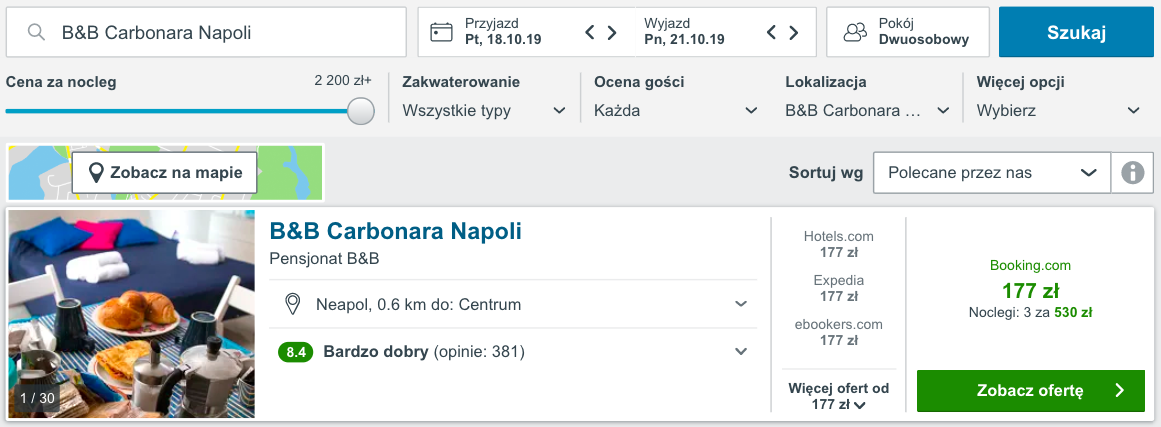Click the guests icon for room type
The height and width of the screenshot is (427, 1161).
[x=855, y=33]
